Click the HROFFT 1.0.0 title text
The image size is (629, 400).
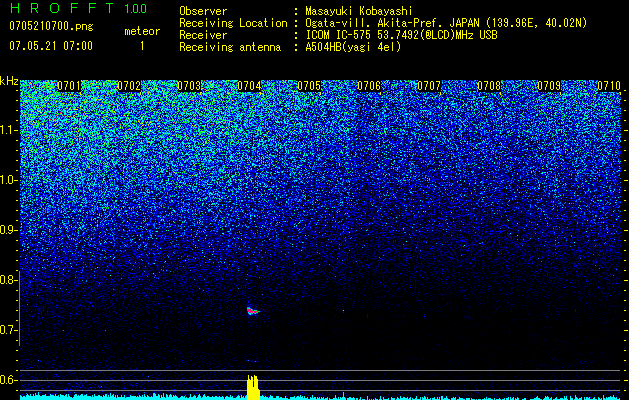pyautogui.click(x=79, y=8)
